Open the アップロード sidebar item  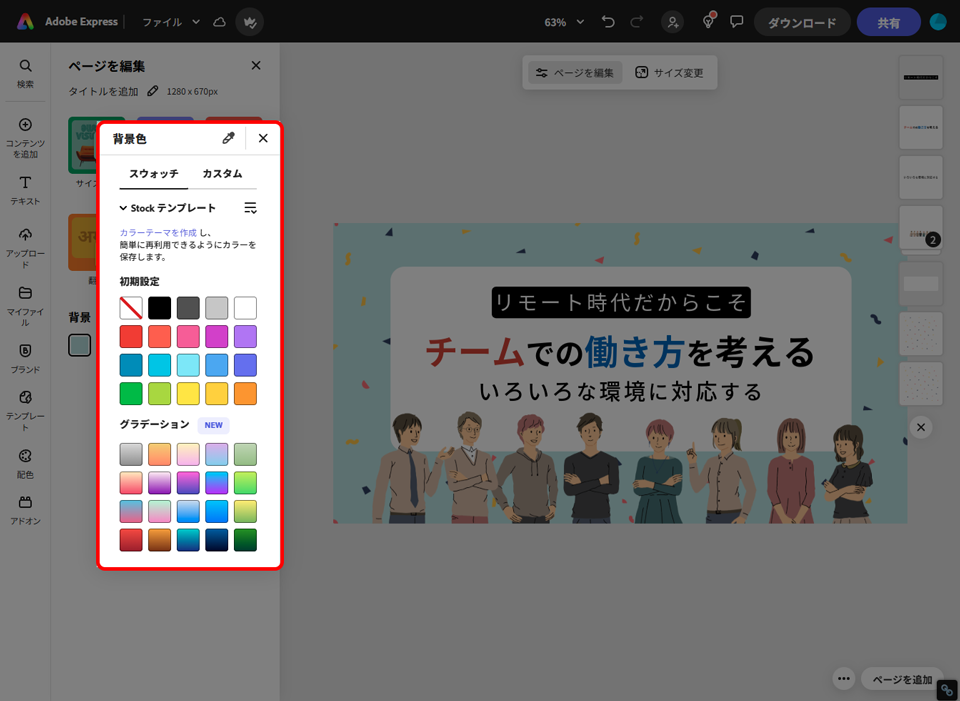click(25, 246)
